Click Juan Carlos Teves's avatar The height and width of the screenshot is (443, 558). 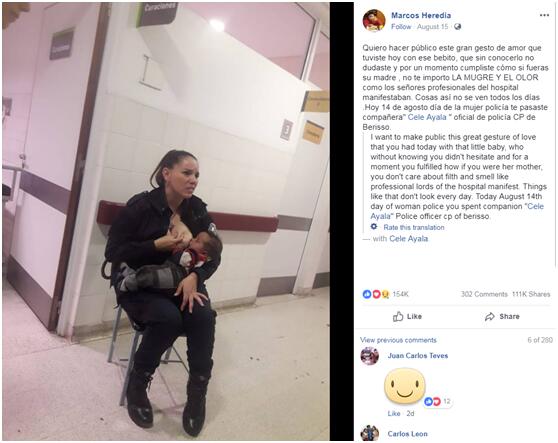coord(369,356)
